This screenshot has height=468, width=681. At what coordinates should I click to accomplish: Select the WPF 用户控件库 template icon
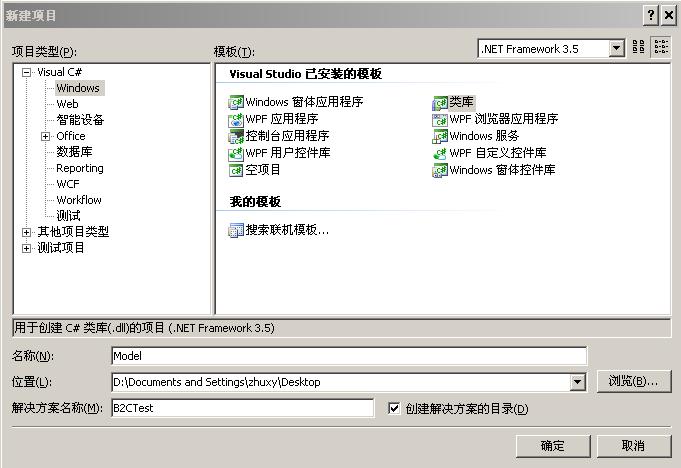(x=236, y=153)
